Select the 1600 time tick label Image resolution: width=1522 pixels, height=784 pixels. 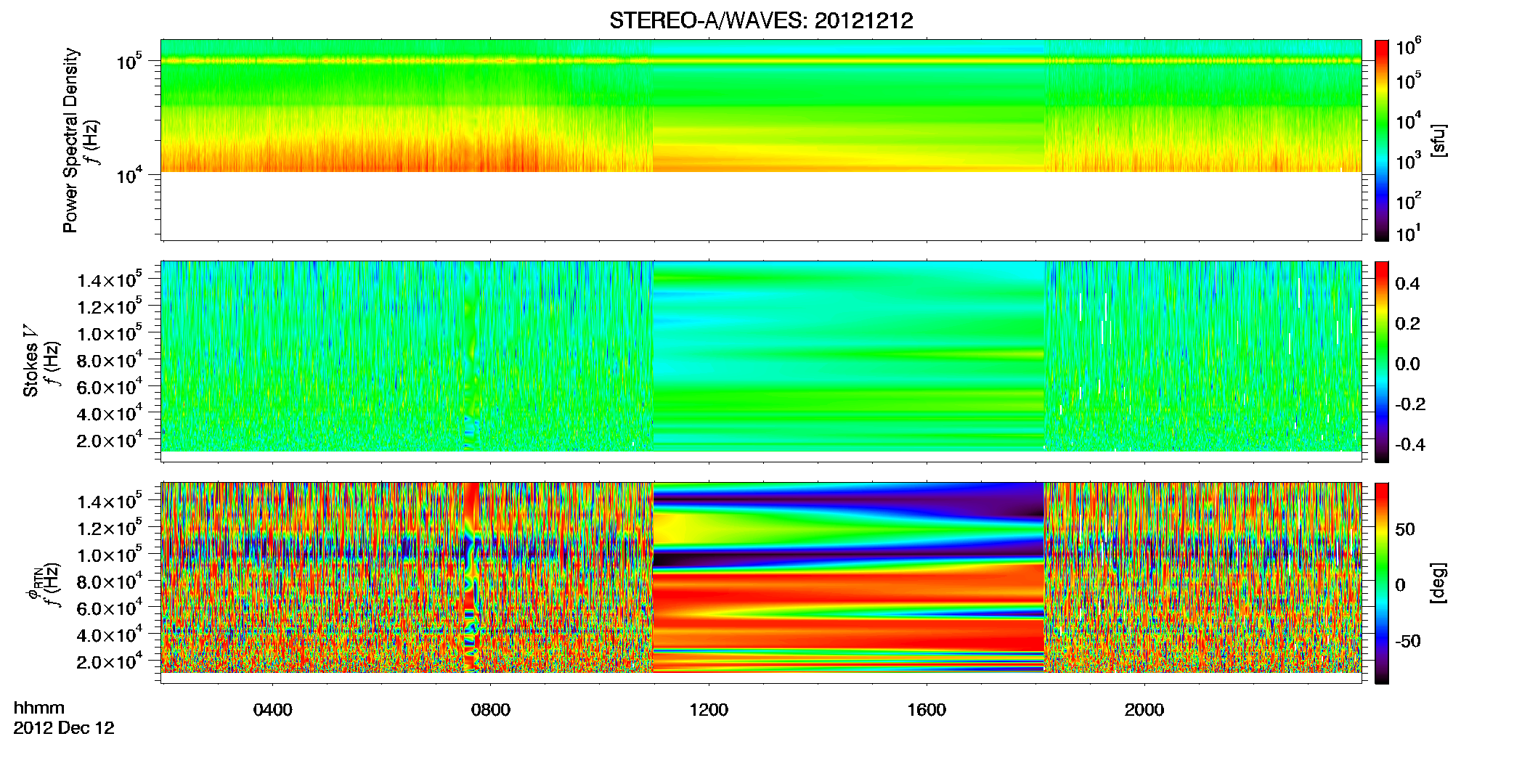click(x=927, y=710)
